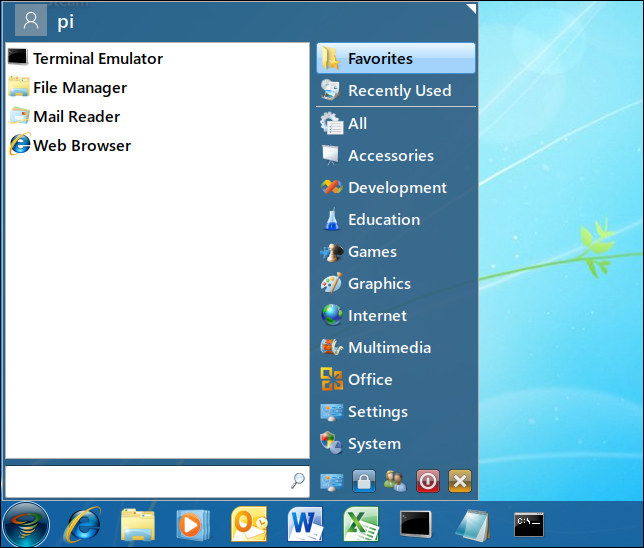Click the orange log out X icon
644x548 pixels.
[460, 481]
